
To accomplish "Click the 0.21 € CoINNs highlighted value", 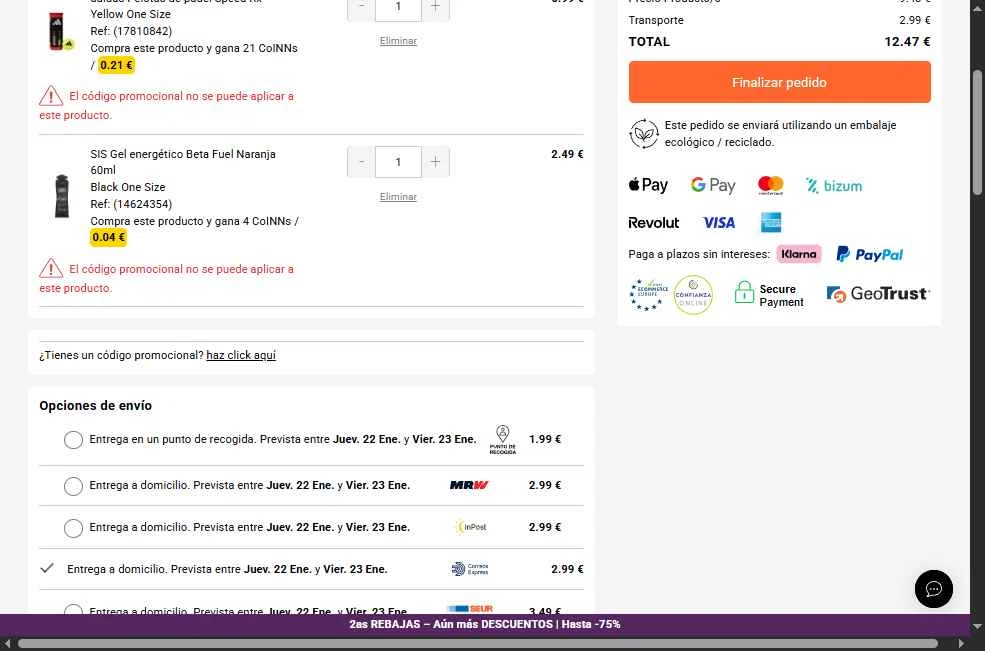I will [x=117, y=65].
